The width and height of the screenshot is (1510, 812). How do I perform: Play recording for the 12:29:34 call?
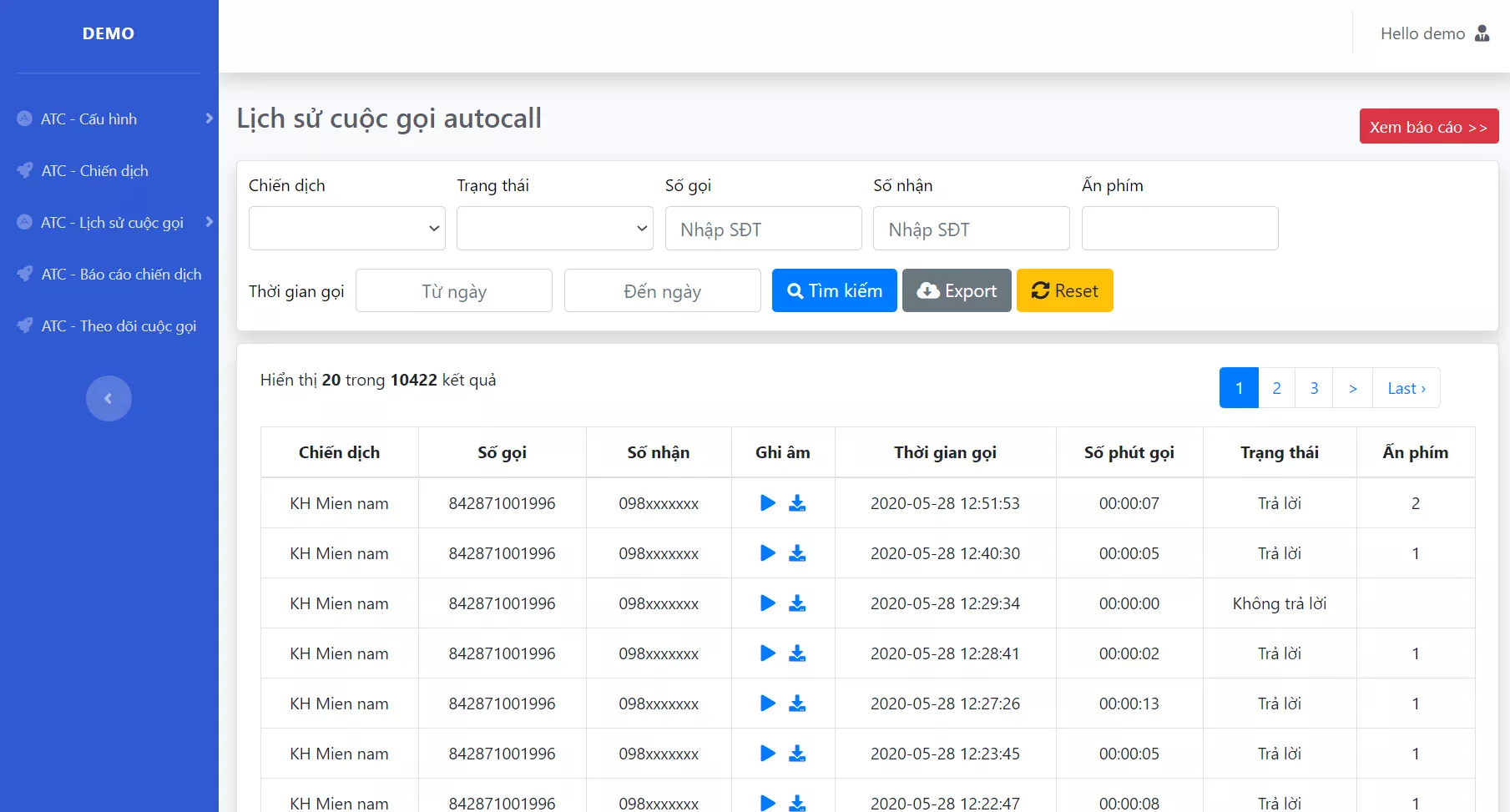768,603
